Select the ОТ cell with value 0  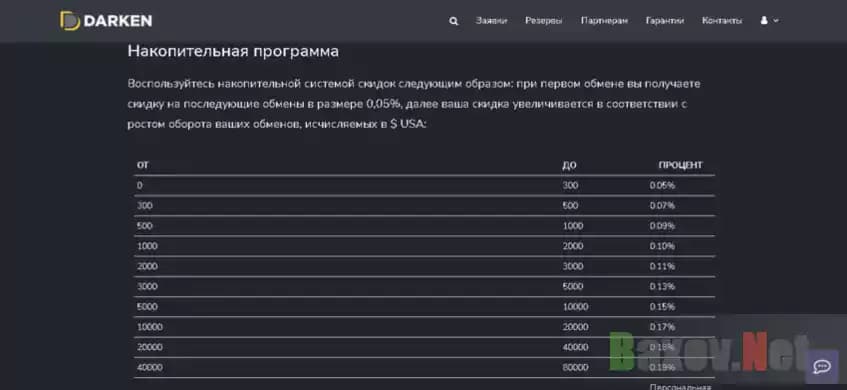pos(140,185)
